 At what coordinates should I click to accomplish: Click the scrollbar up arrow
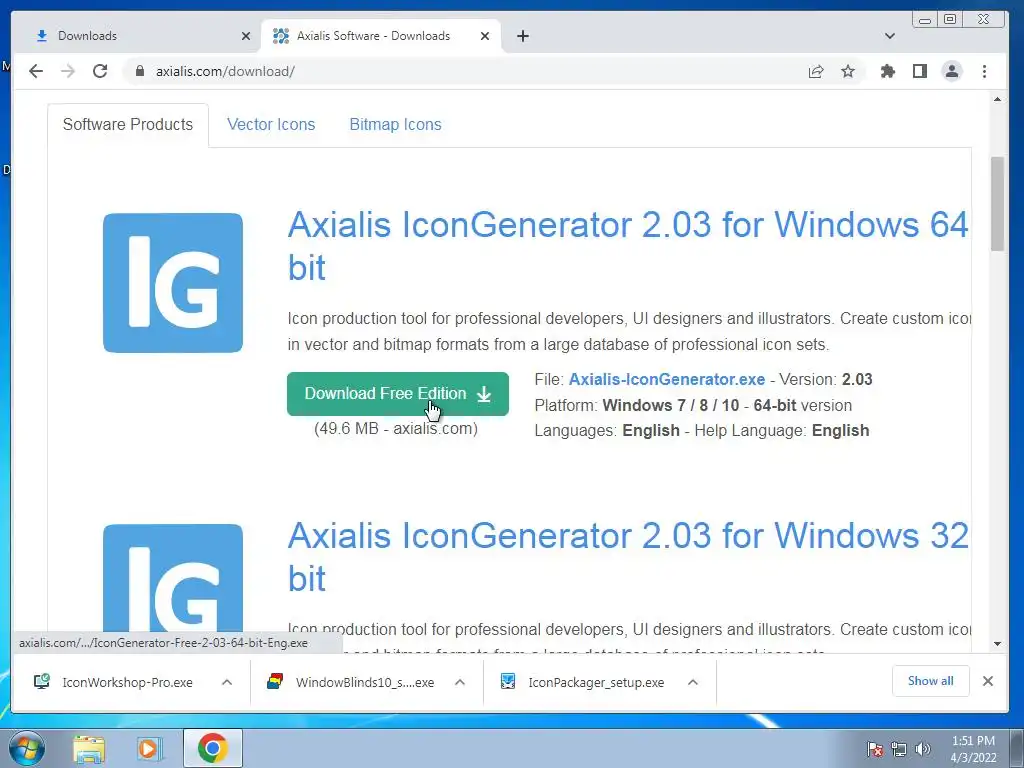point(997,99)
